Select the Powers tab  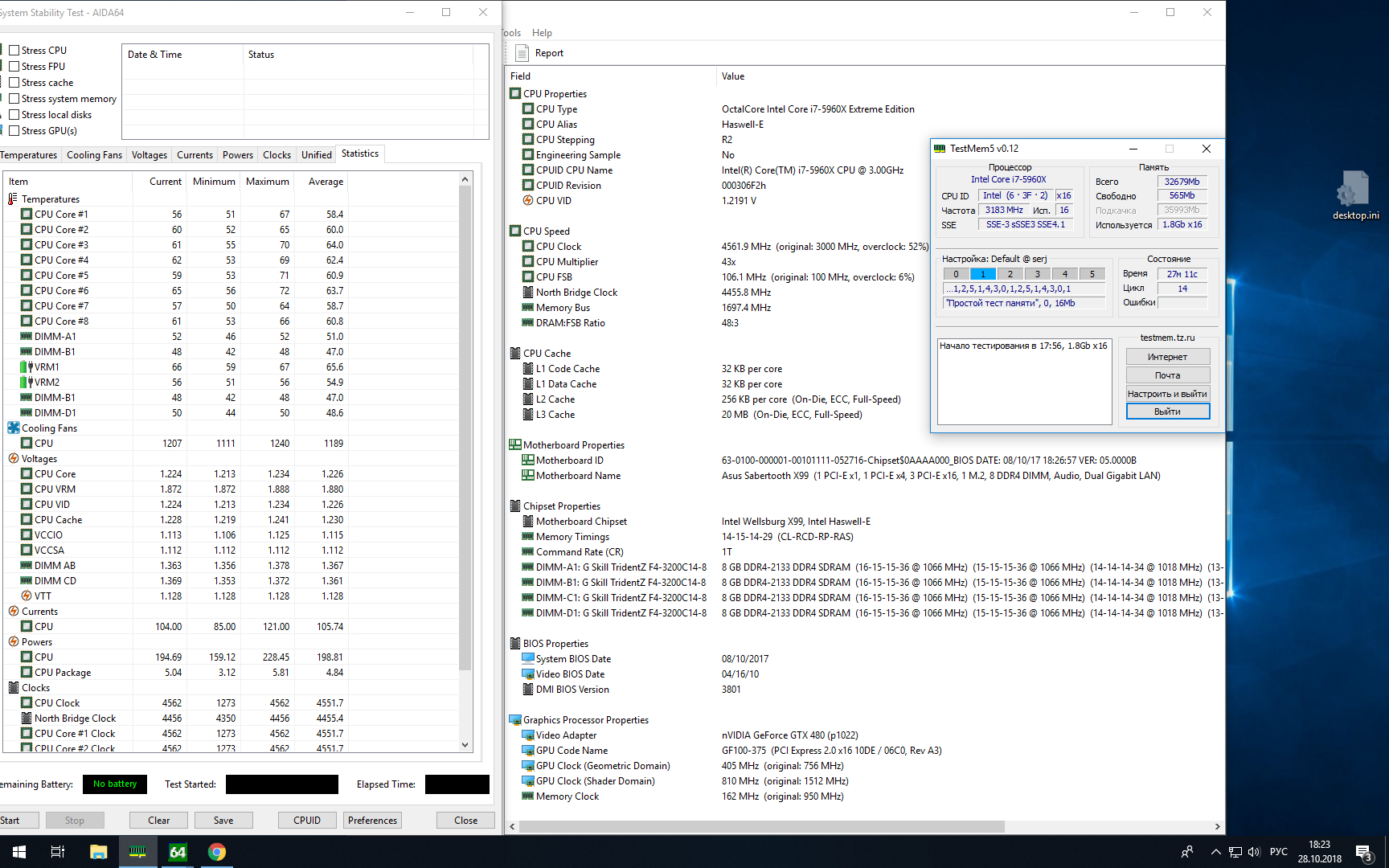(x=238, y=155)
